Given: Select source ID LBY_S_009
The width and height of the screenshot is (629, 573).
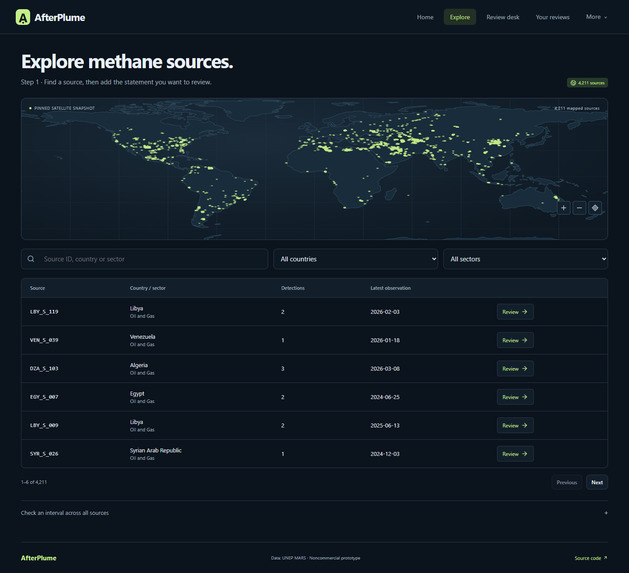Looking at the screenshot, I should point(44,425).
